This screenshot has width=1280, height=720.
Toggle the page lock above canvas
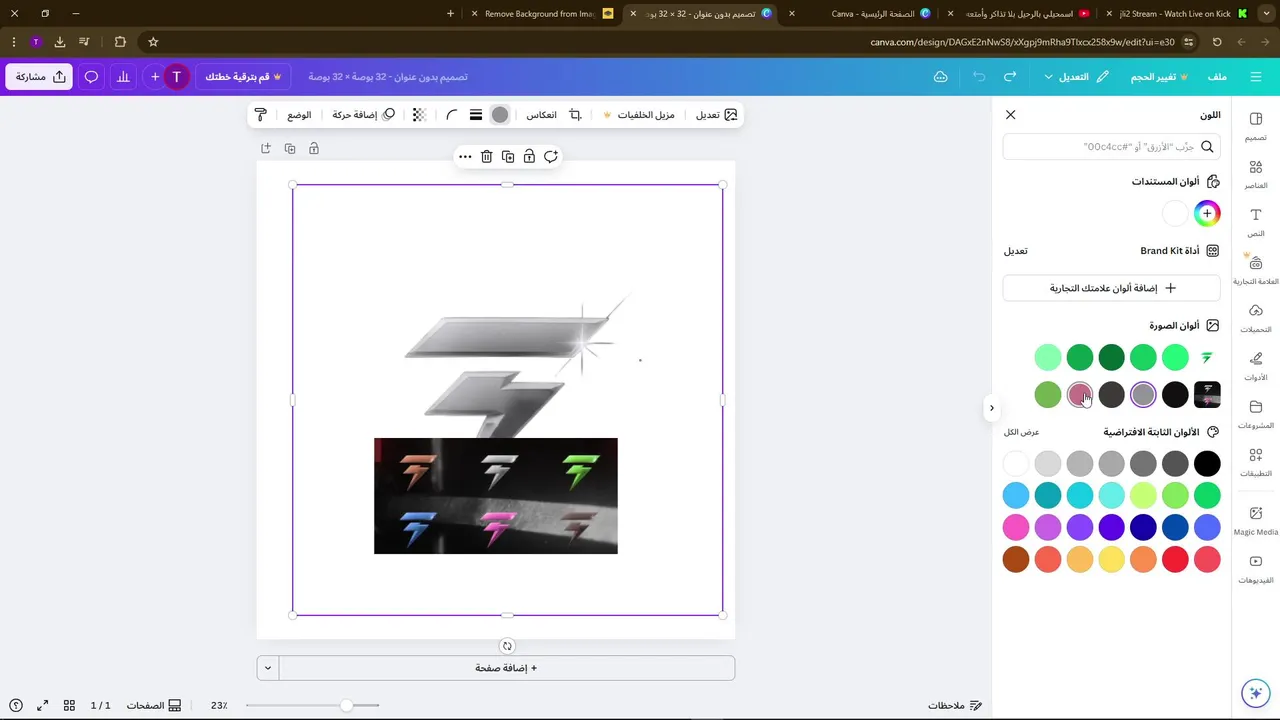[314, 148]
